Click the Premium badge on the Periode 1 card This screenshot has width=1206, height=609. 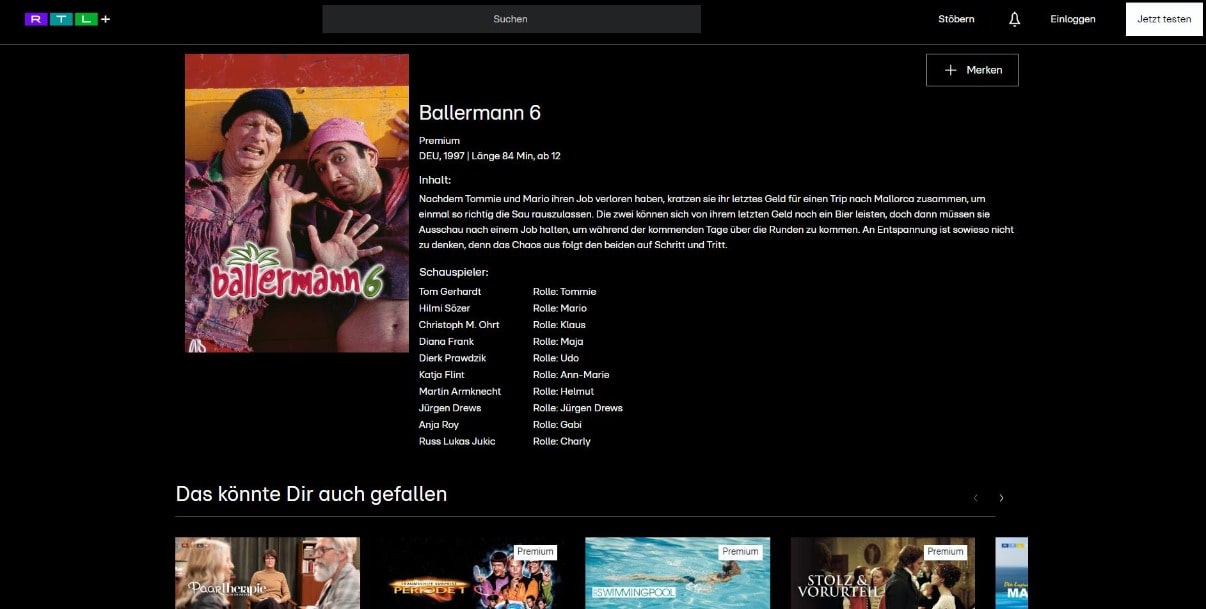535,552
